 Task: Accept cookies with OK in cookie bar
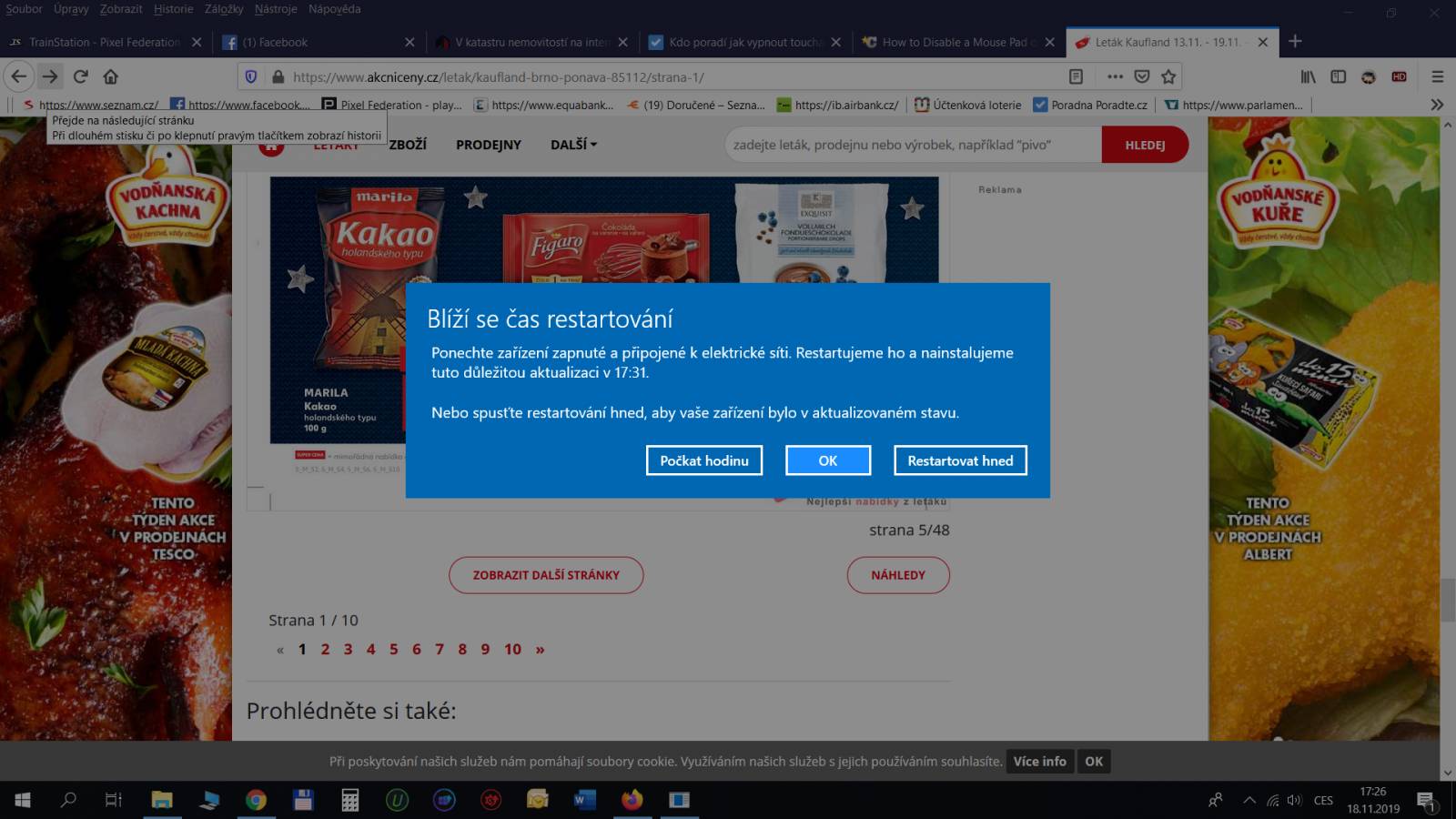pos(1094,762)
